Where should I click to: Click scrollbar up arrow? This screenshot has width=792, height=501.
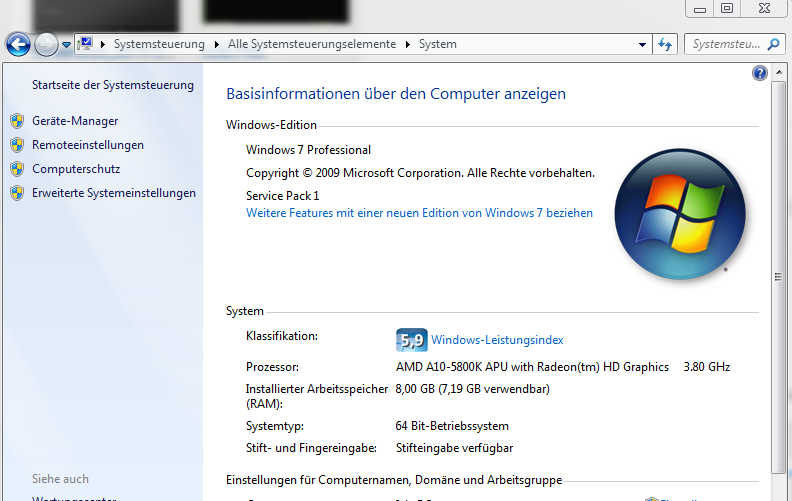point(779,73)
